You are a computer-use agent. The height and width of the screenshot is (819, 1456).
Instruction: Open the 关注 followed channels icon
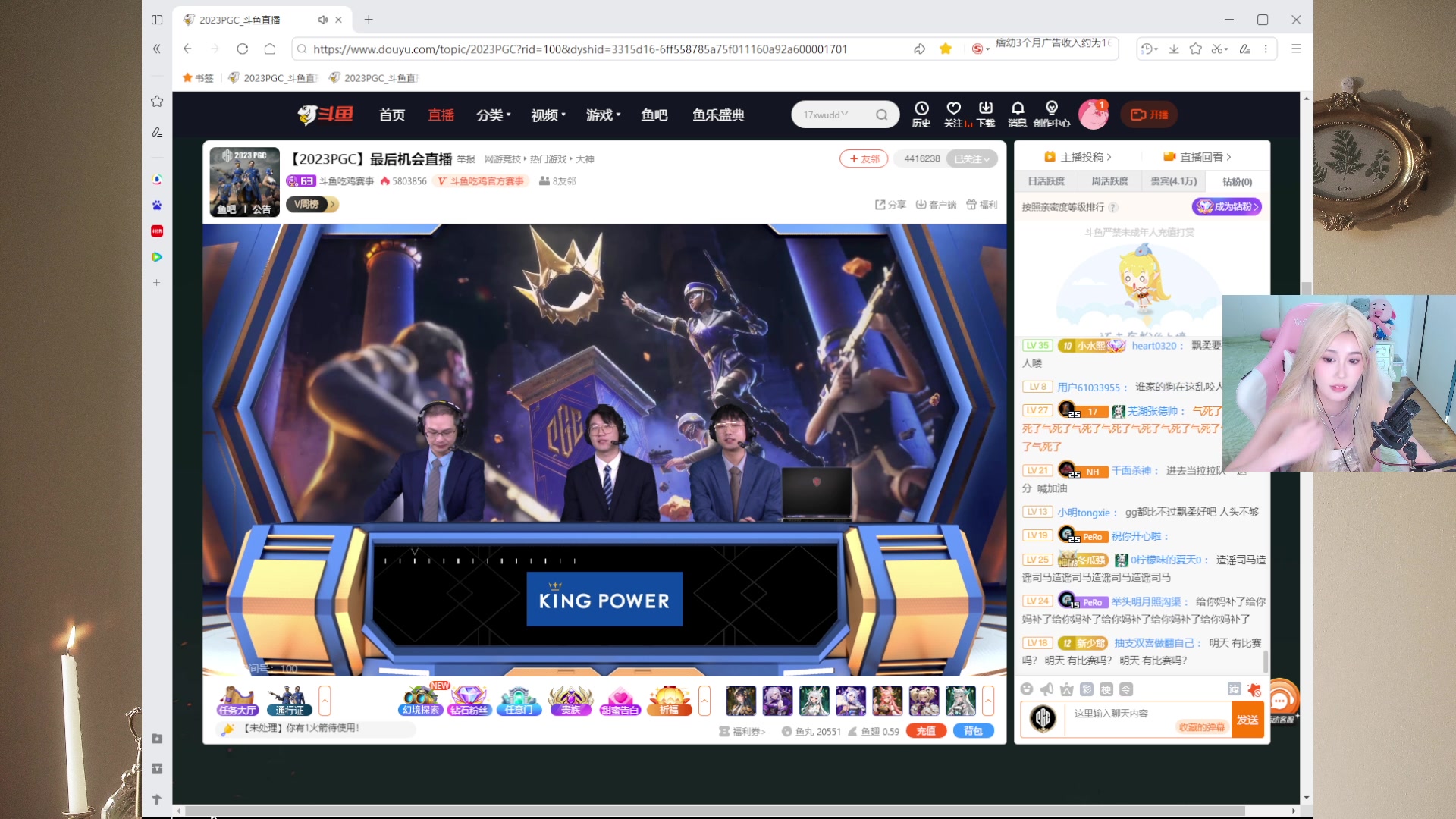[954, 115]
